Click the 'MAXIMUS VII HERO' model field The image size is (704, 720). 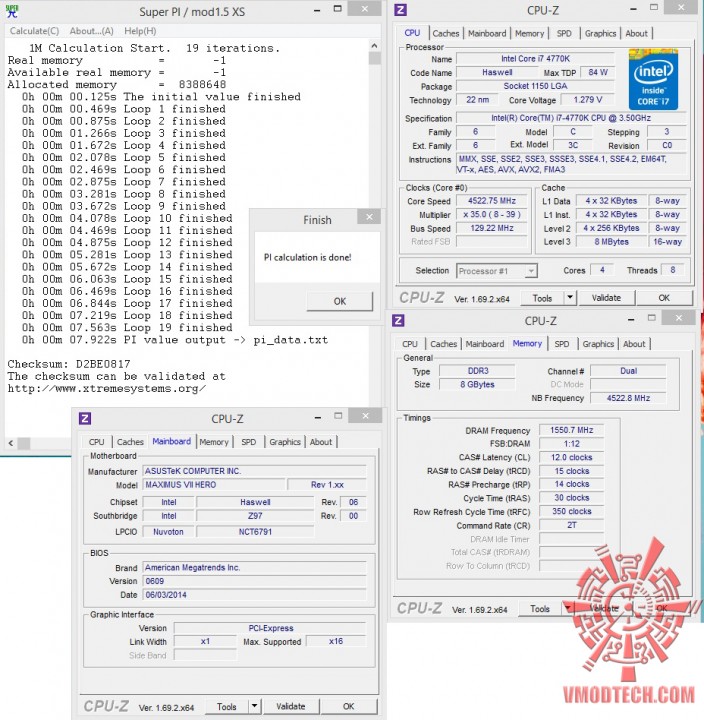click(x=214, y=485)
